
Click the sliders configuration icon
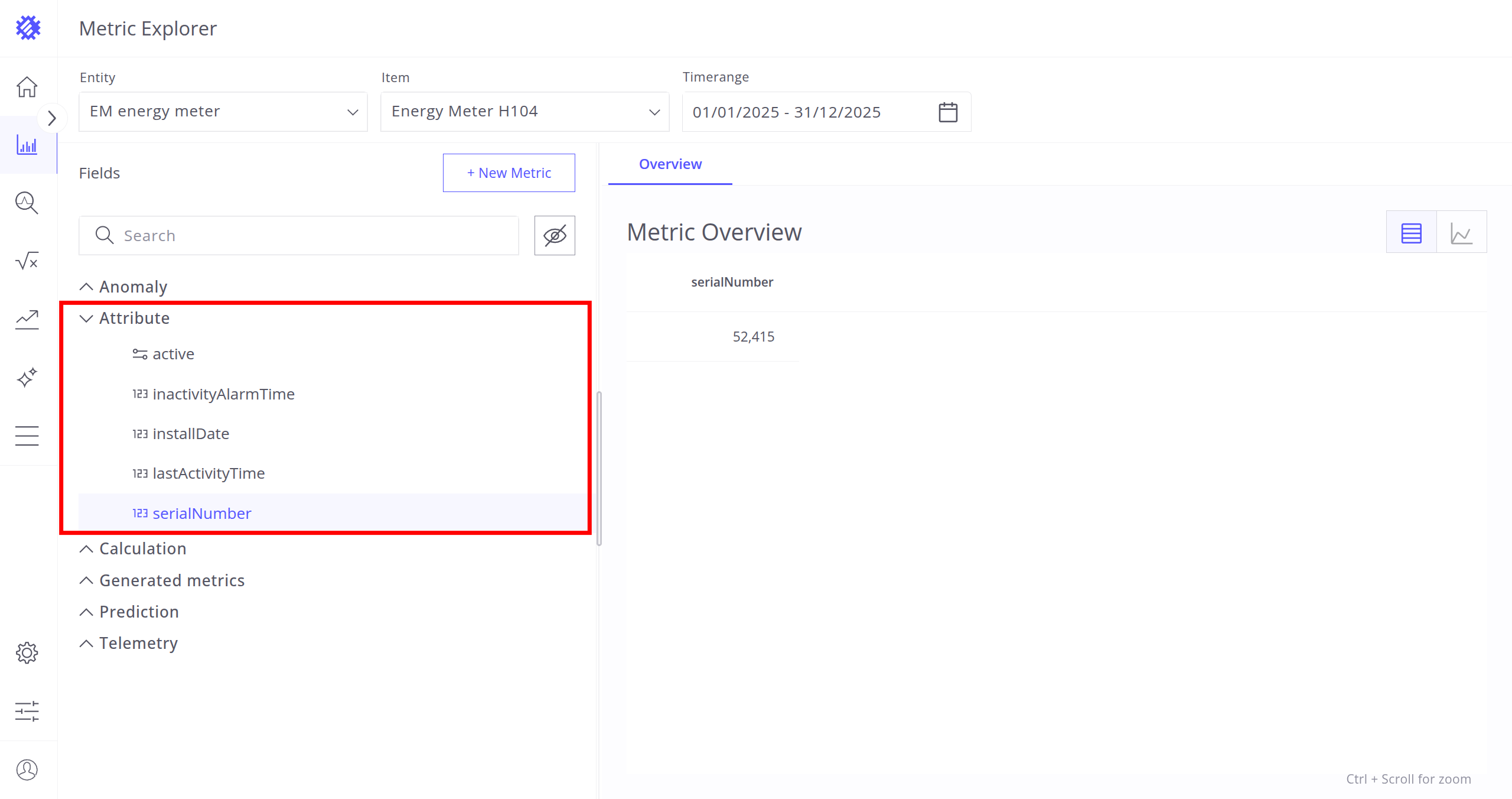point(27,711)
